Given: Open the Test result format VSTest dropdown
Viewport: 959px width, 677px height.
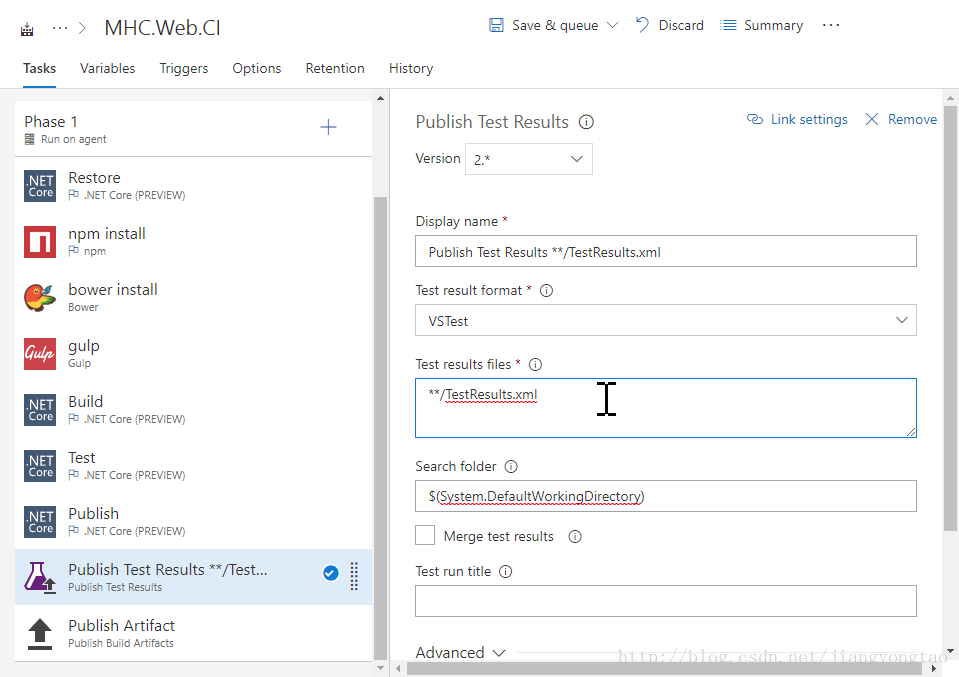Looking at the screenshot, I should tap(665, 320).
